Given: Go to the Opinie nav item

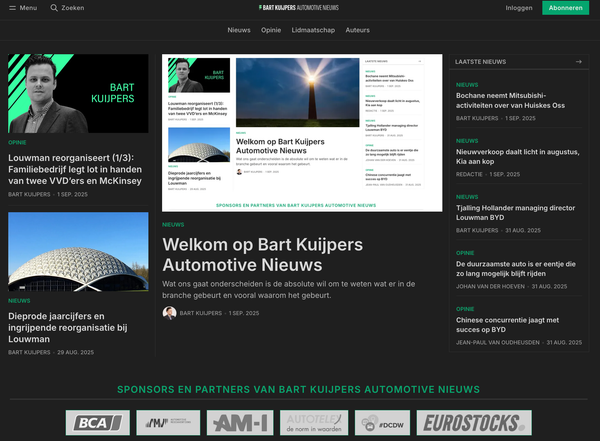Looking at the screenshot, I should [271, 30].
